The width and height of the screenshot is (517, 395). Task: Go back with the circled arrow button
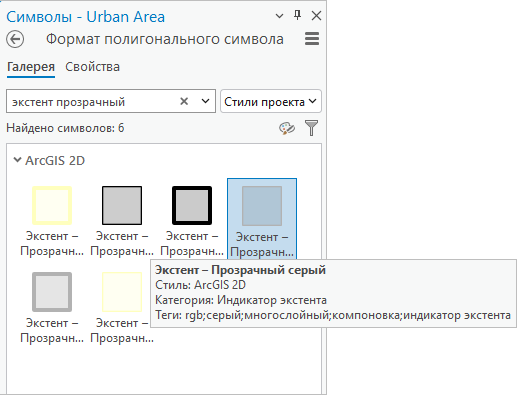tap(15, 39)
